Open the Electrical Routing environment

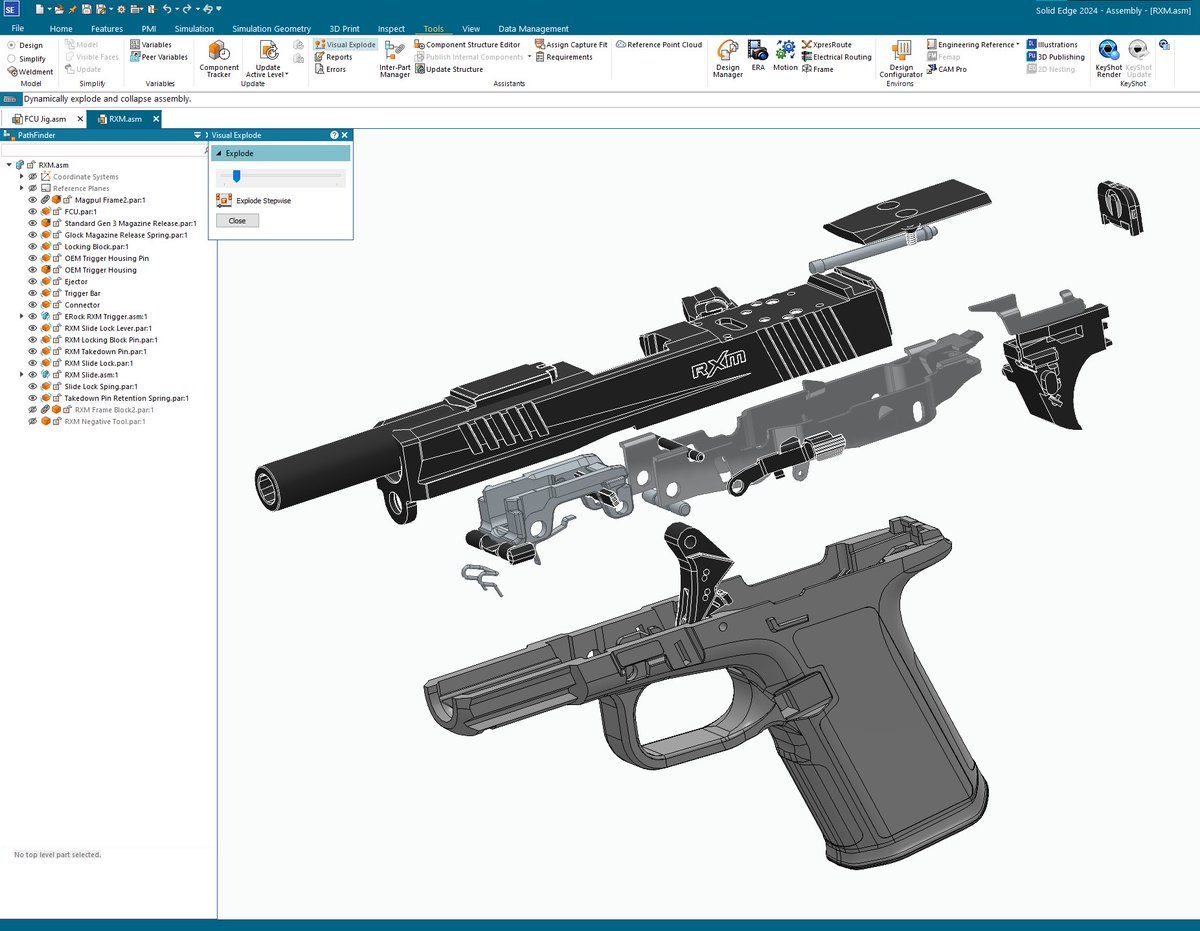pyautogui.click(x=836, y=57)
